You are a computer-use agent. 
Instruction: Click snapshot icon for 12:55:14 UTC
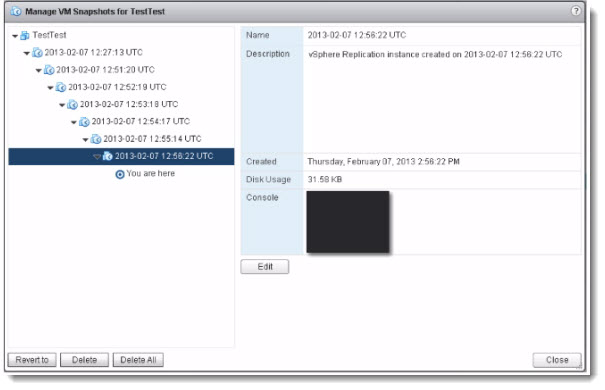pos(96,139)
